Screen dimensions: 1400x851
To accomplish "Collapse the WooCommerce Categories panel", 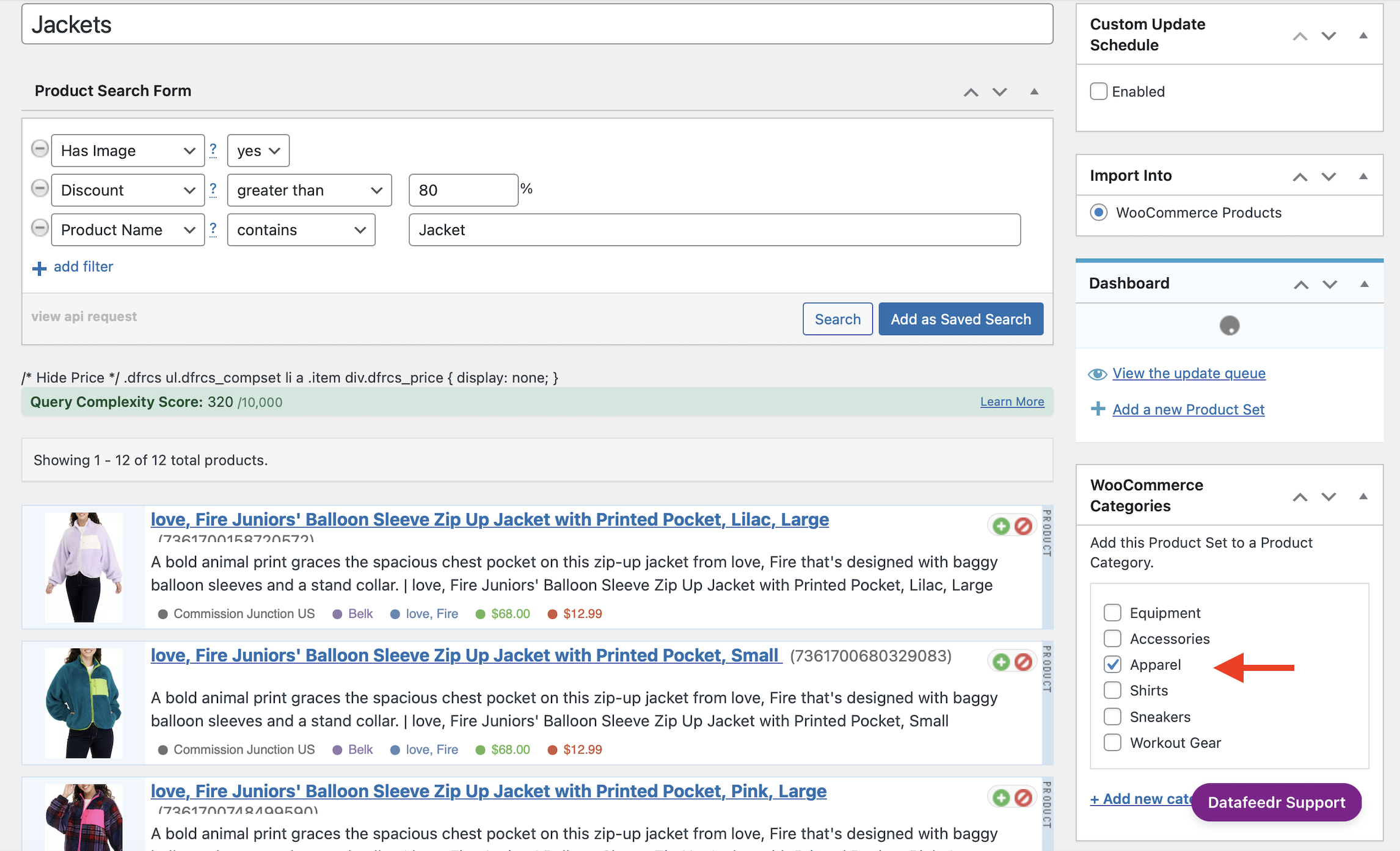I will tap(1363, 496).
